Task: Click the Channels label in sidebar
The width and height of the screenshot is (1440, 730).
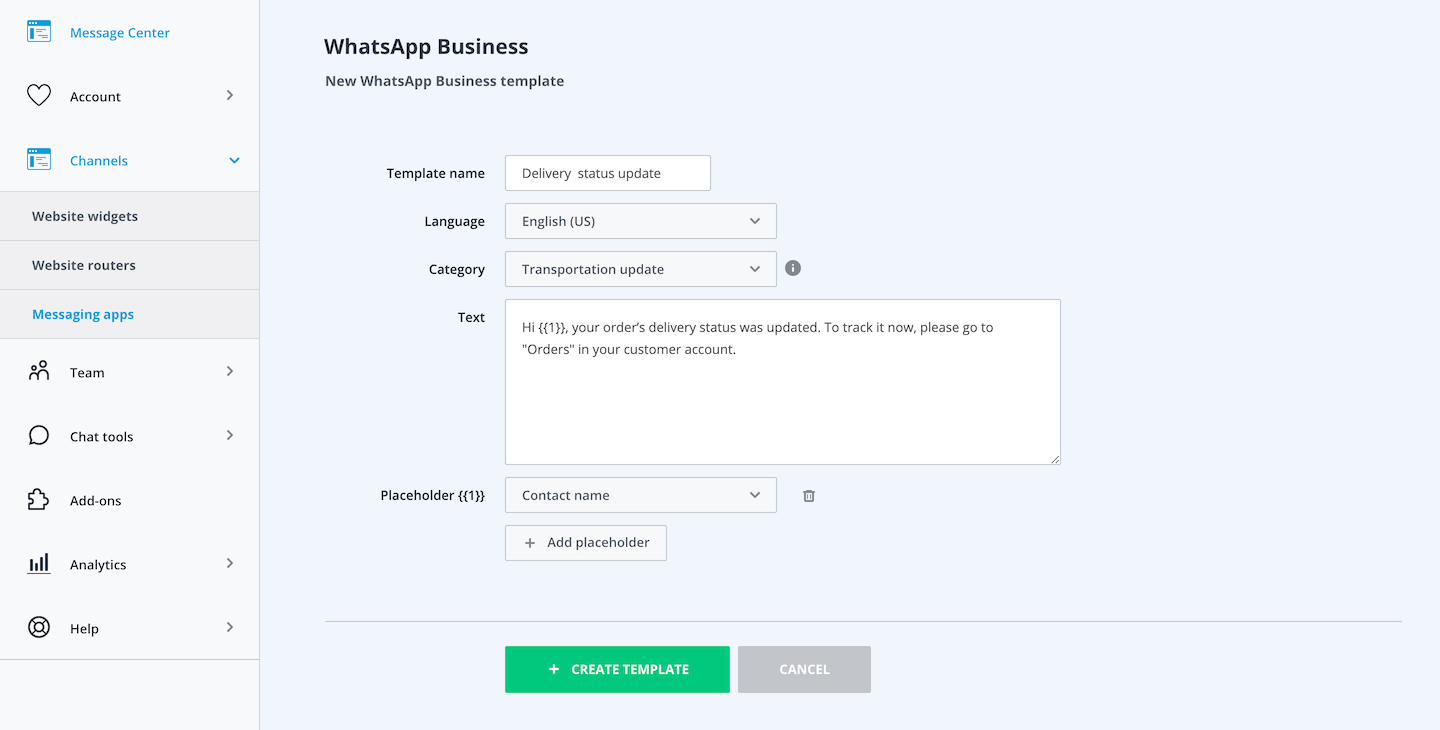Action: [99, 161]
